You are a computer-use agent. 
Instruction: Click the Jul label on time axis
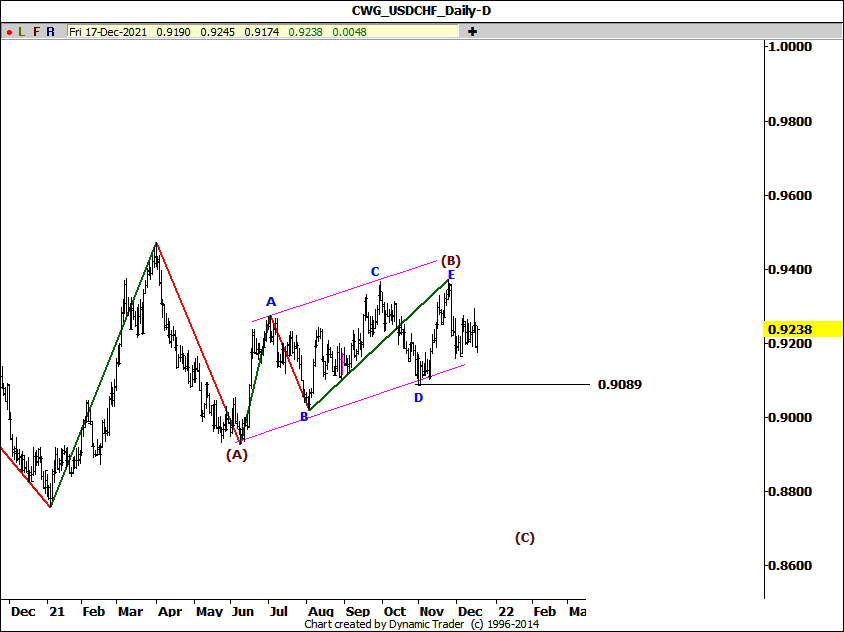[x=279, y=612]
